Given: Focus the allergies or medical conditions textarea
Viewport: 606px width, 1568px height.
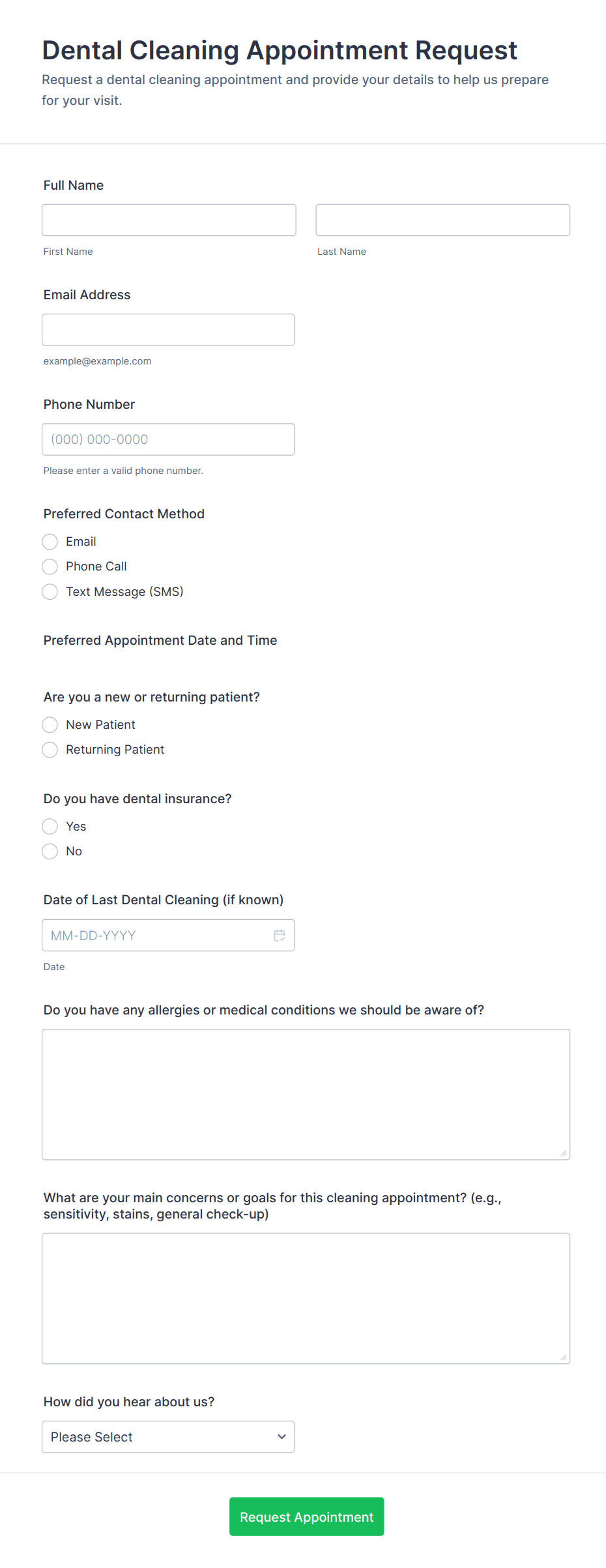Looking at the screenshot, I should [x=306, y=1094].
